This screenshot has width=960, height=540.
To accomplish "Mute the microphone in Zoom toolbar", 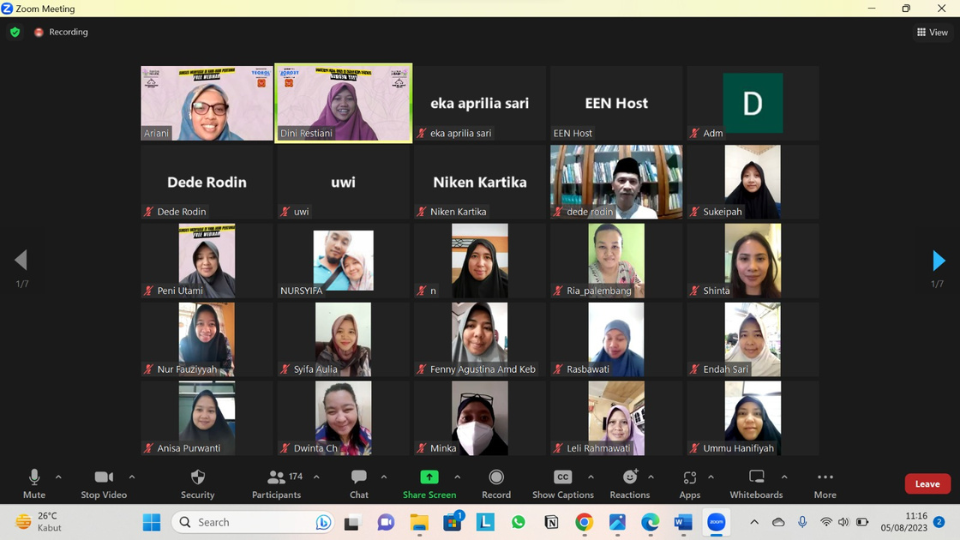I will click(34, 484).
